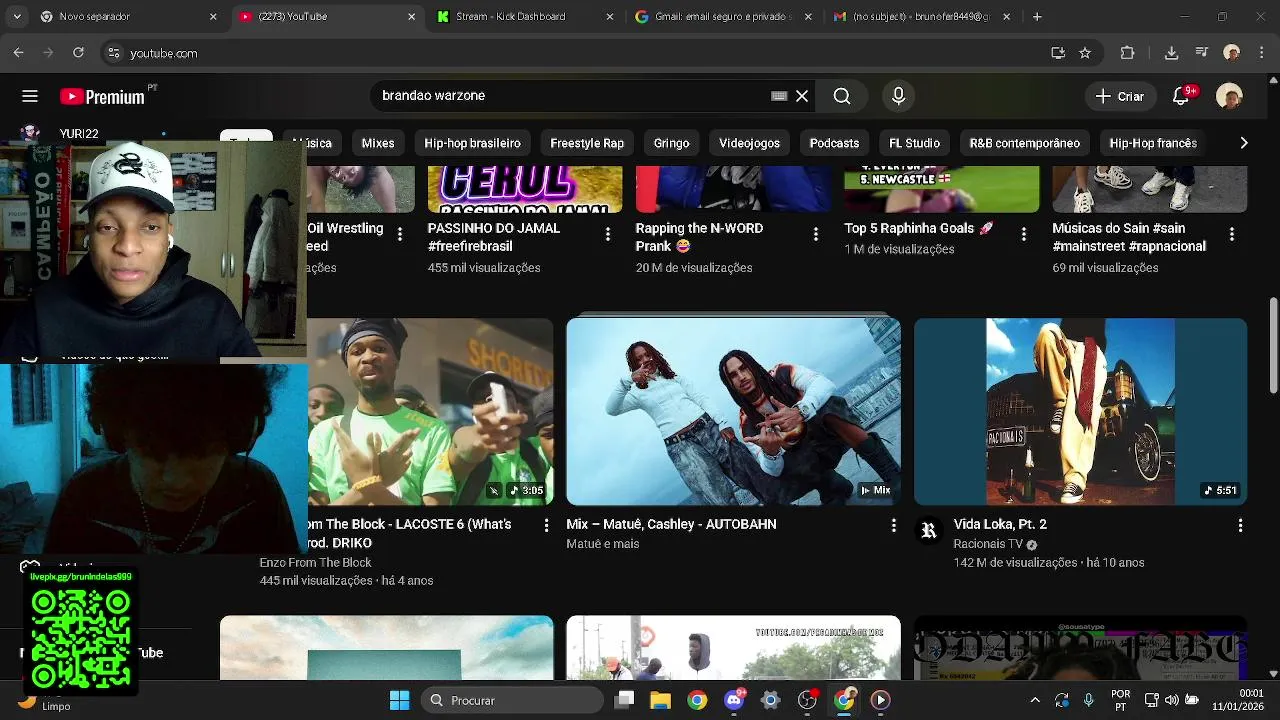Run search with the magnifier button
The width and height of the screenshot is (1280, 720).
(842, 96)
